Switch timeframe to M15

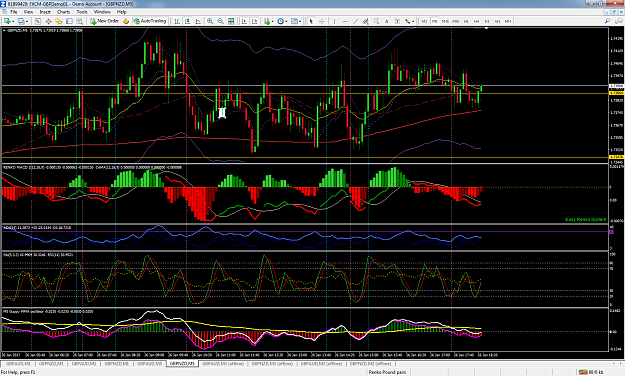coord(445,21)
